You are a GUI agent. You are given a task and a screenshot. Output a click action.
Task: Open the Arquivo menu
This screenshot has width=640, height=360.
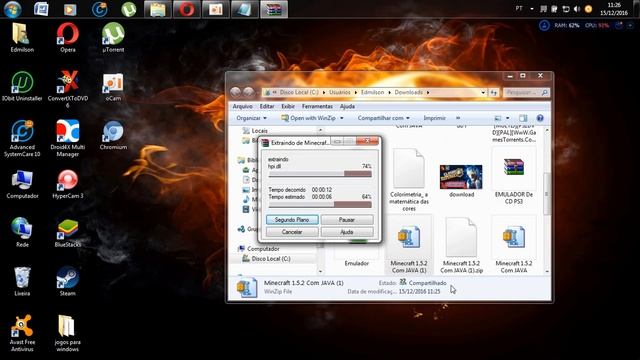point(242,106)
